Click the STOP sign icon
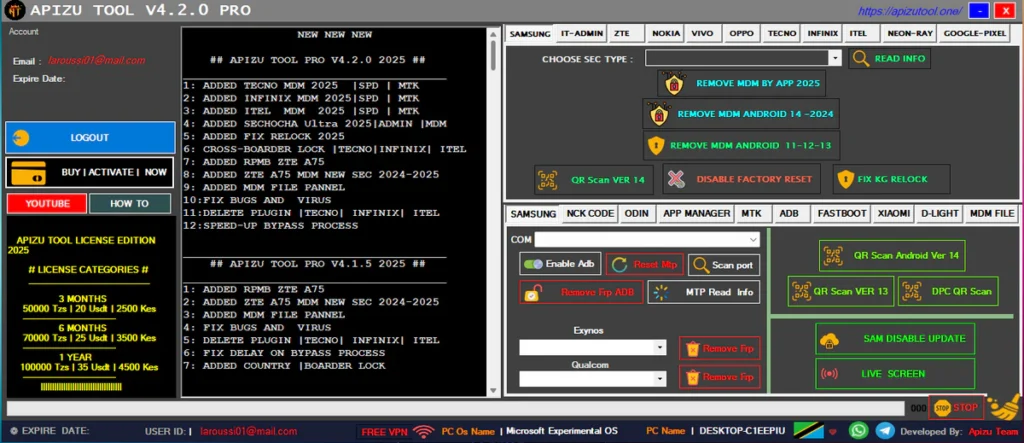 942,408
